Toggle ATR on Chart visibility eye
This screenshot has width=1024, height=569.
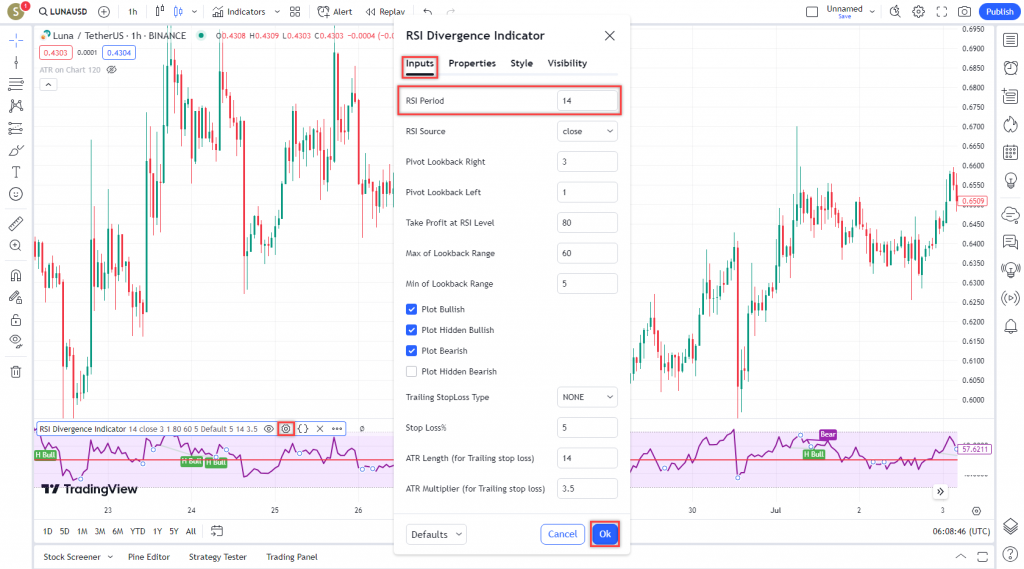pos(112,70)
